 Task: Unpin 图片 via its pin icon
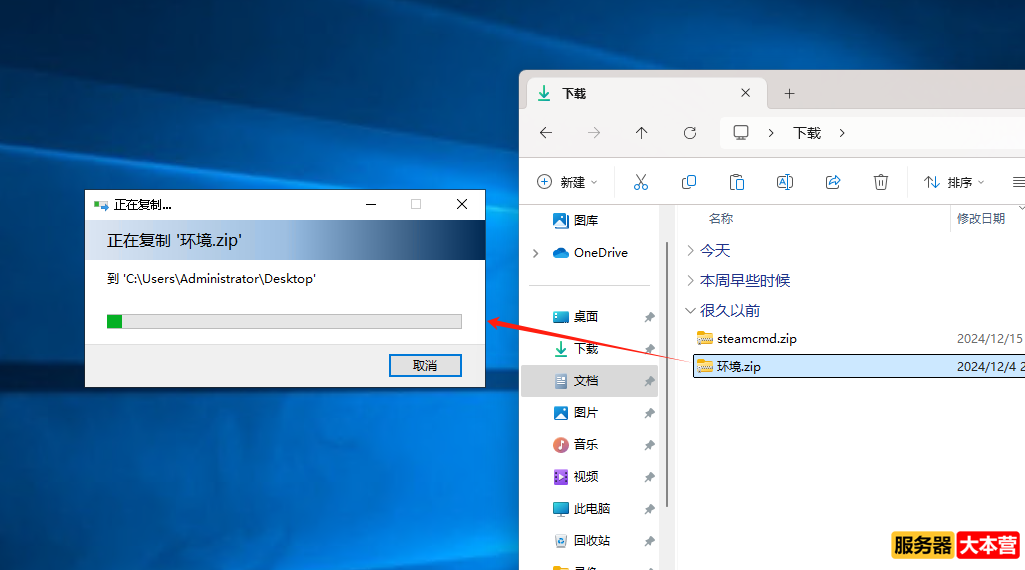649,413
